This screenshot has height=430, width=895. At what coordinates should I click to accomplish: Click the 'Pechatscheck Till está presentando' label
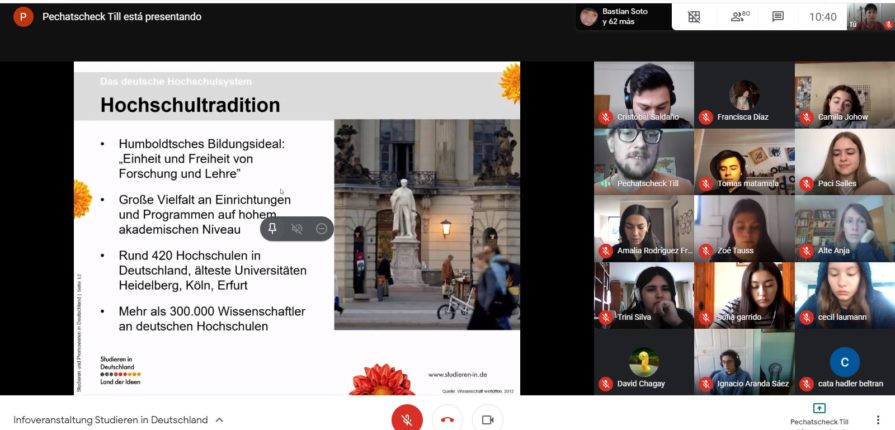click(x=121, y=17)
